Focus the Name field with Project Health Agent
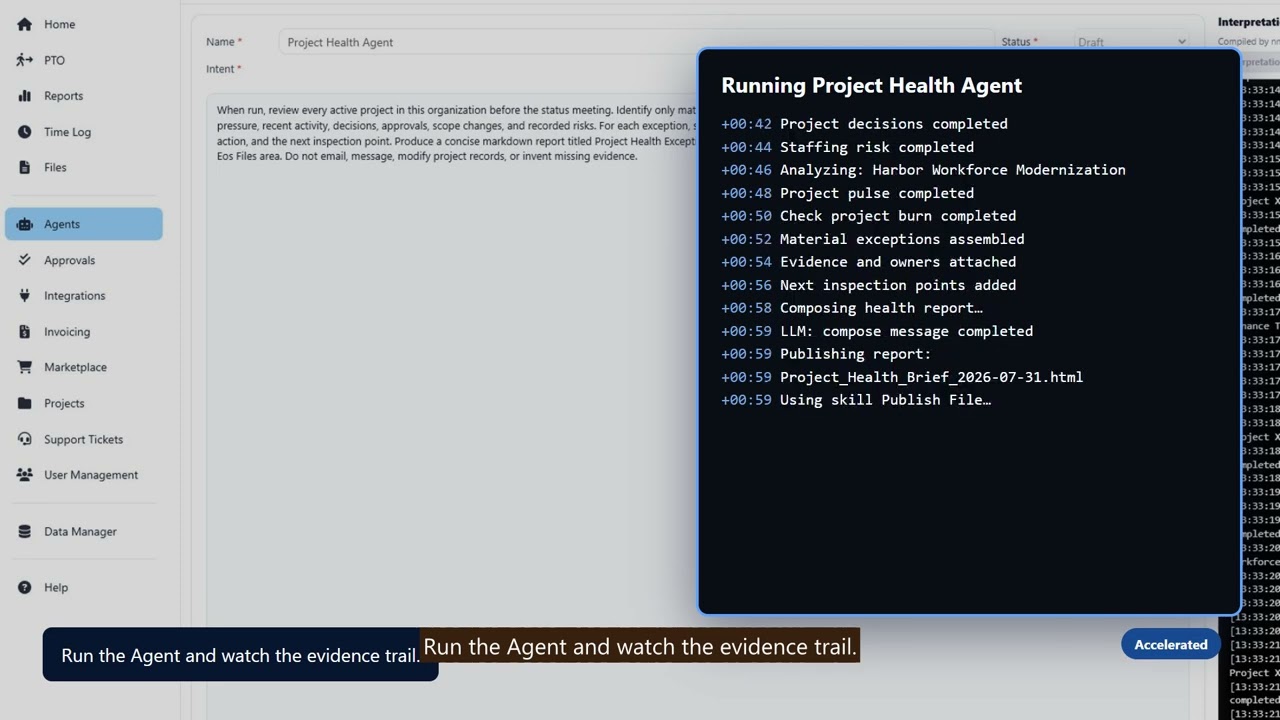 coord(637,42)
